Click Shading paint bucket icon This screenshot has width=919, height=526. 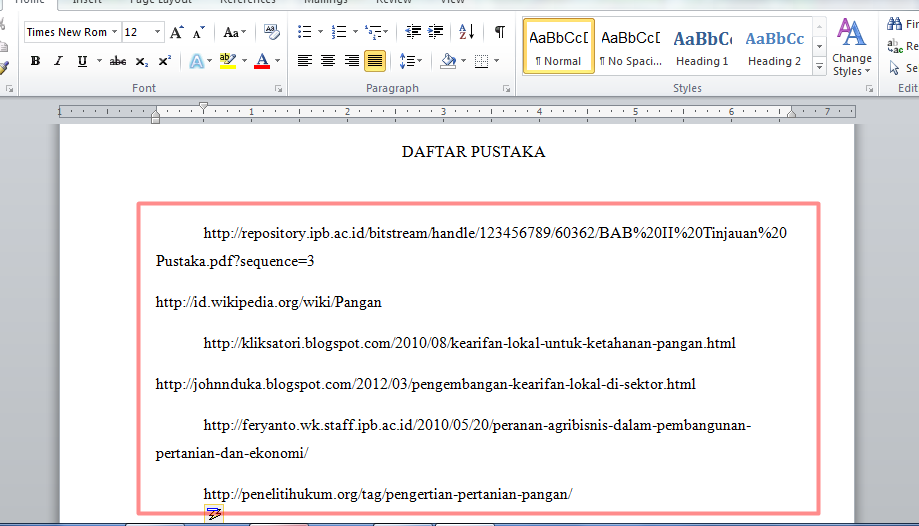(x=448, y=61)
